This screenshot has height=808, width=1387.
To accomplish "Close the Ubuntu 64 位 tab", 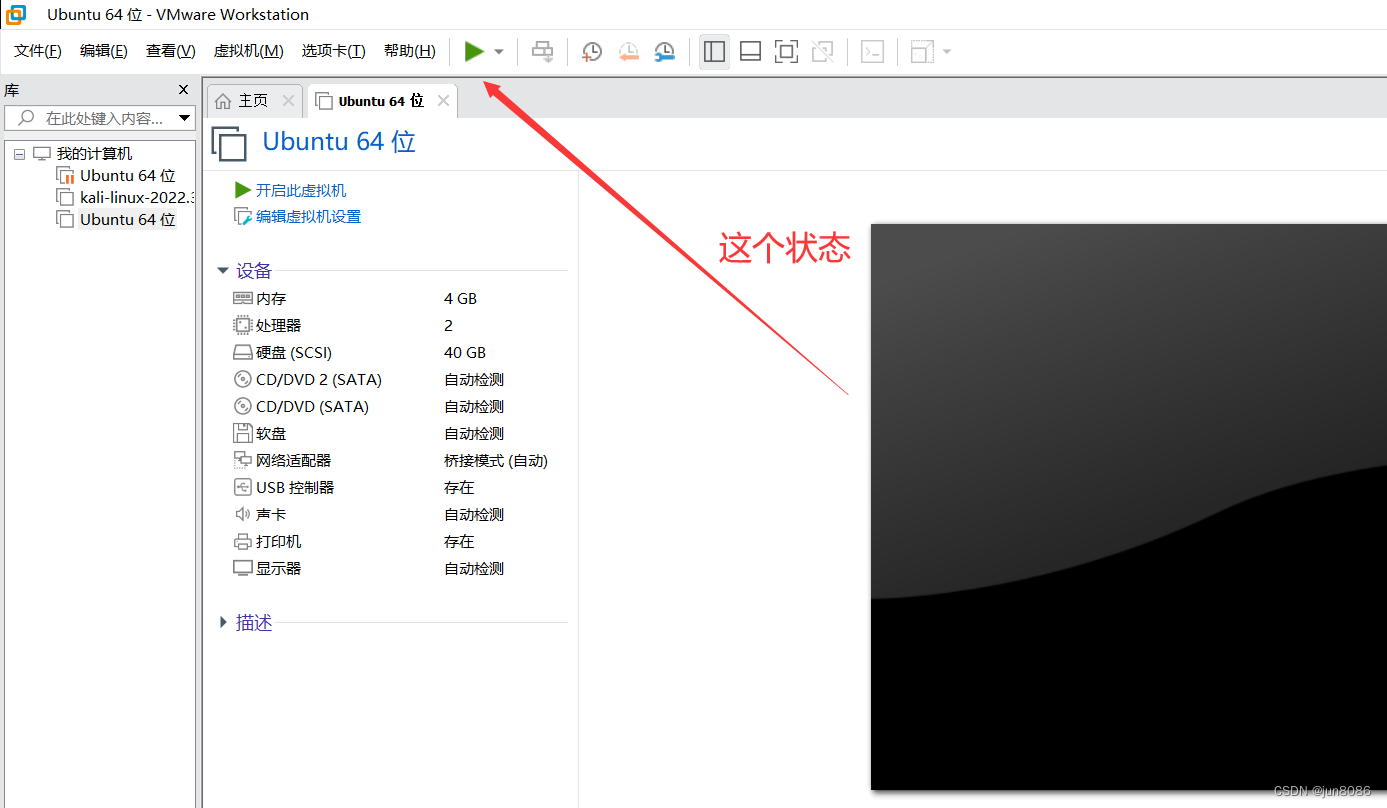I will [443, 101].
